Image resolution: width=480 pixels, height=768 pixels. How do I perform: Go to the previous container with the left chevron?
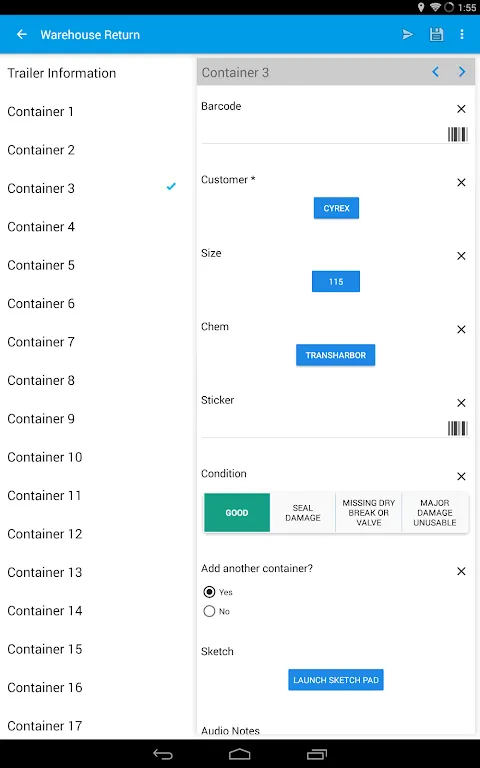435,72
